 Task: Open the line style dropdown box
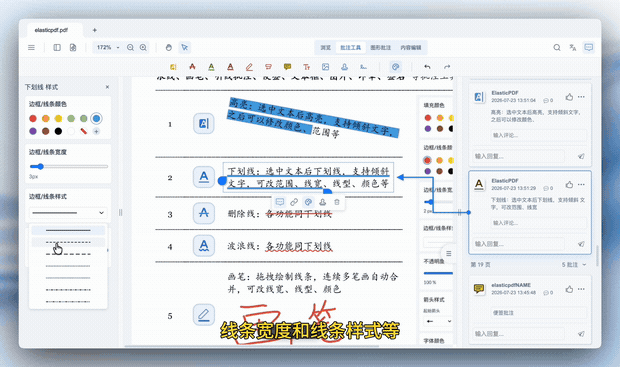68,213
